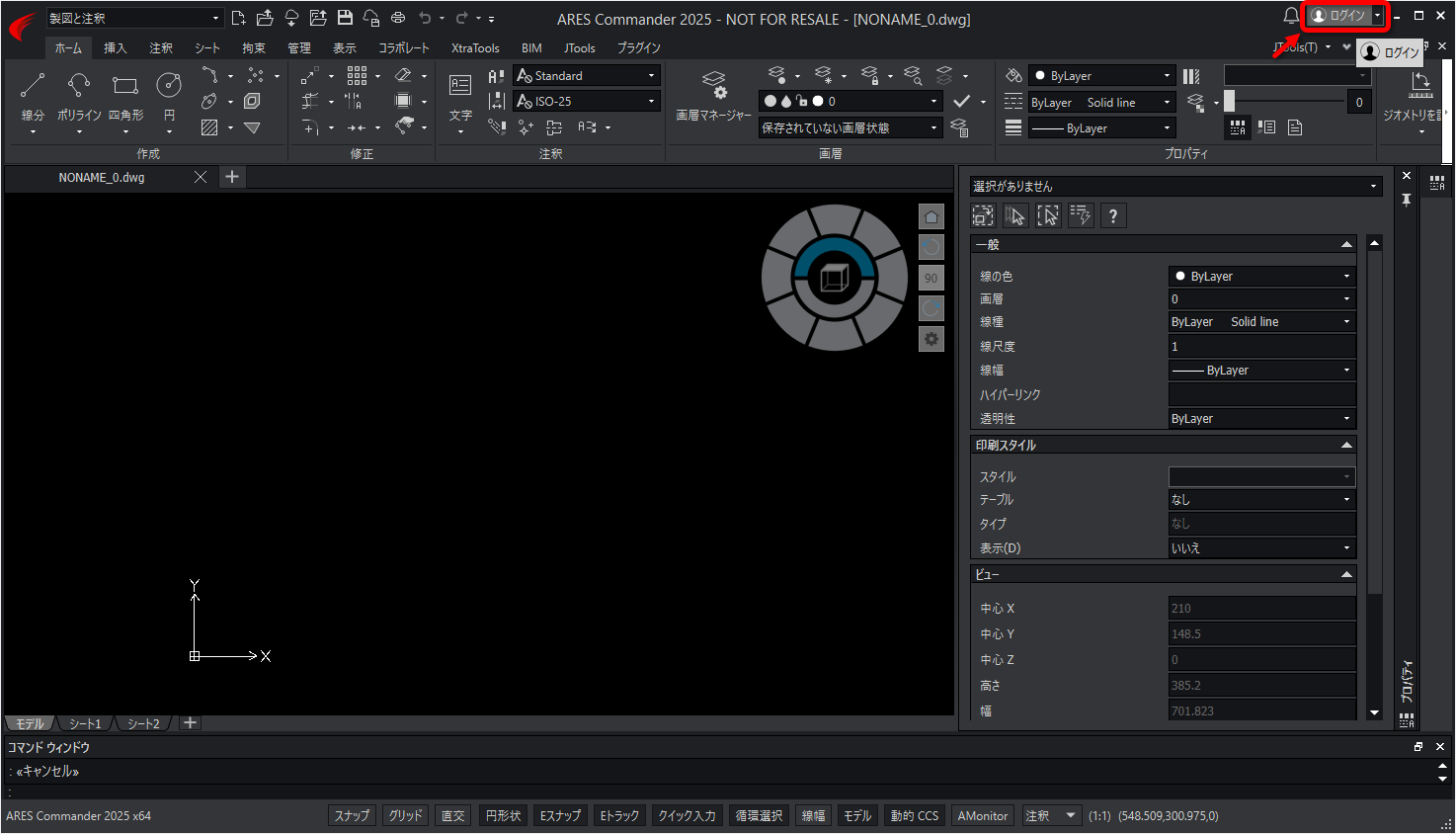Click the checkmark icon in 画層 panel
The width and height of the screenshot is (1456, 834).
tap(962, 101)
